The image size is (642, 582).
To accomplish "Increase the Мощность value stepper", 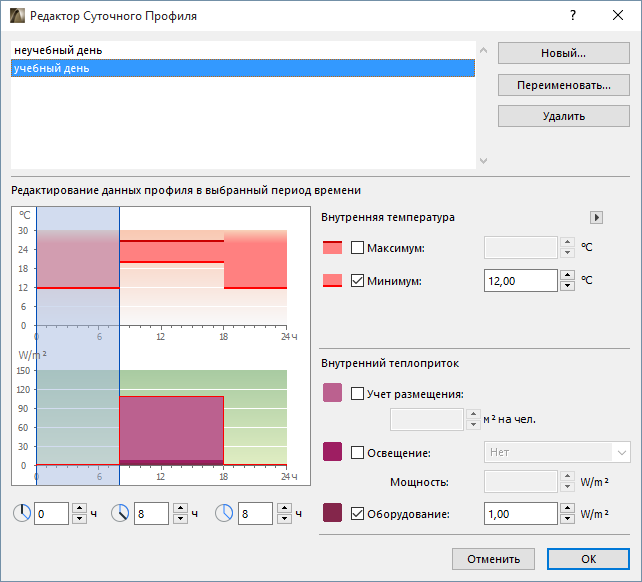I will click(567, 476).
